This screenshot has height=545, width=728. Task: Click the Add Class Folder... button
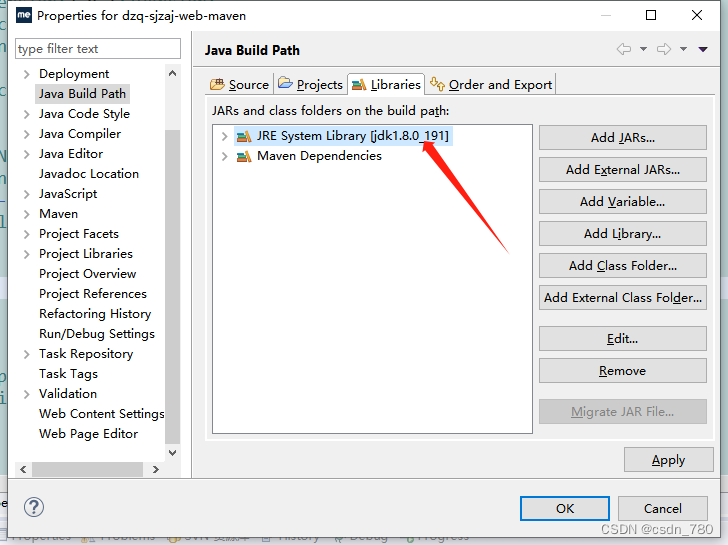tap(623, 266)
